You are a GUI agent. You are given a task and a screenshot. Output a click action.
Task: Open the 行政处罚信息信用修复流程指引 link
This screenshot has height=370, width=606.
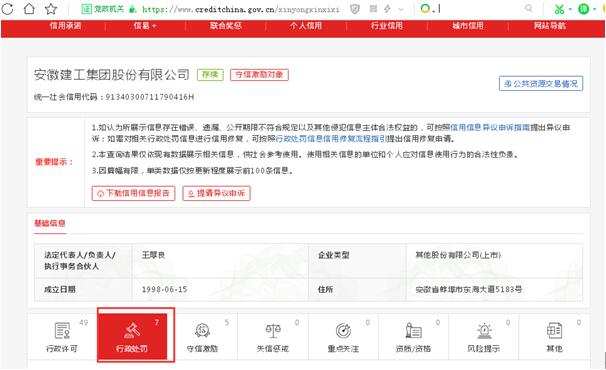pyautogui.click(x=331, y=138)
